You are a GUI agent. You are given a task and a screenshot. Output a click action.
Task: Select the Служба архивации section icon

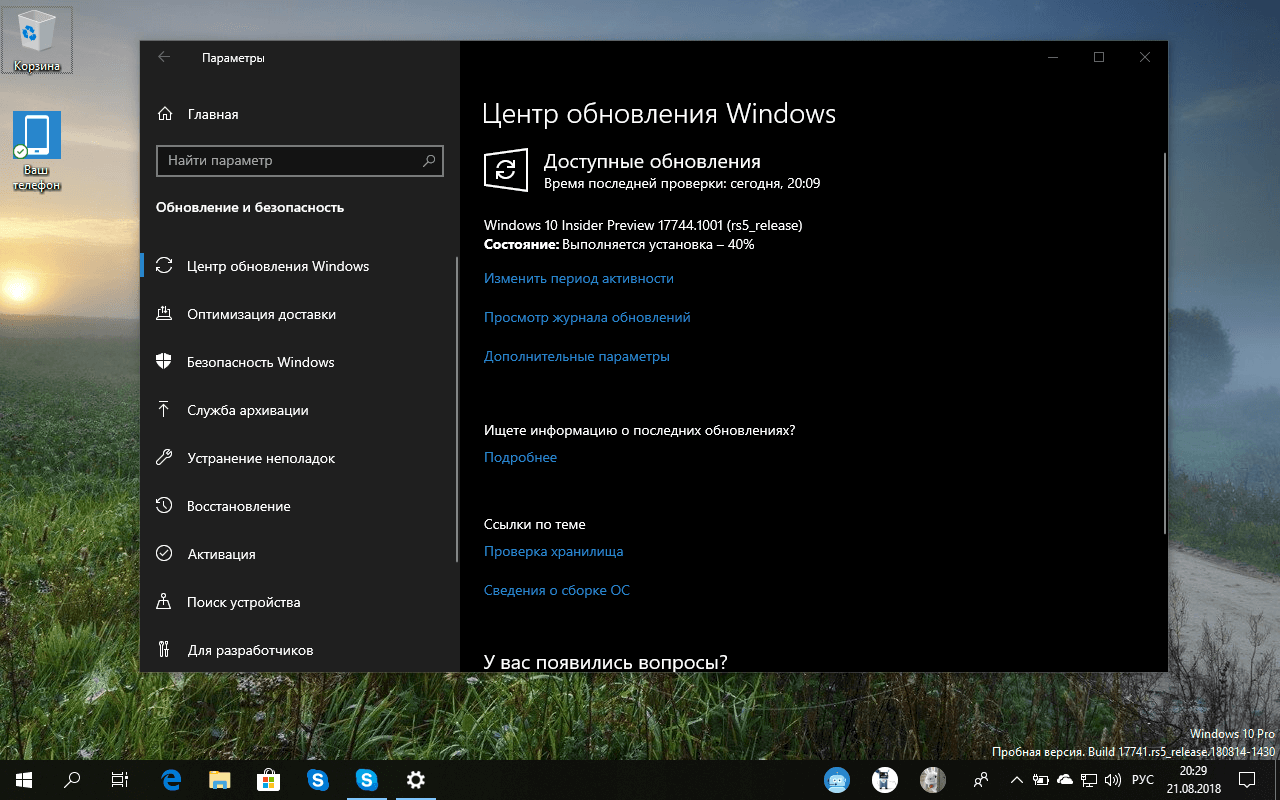pos(163,410)
